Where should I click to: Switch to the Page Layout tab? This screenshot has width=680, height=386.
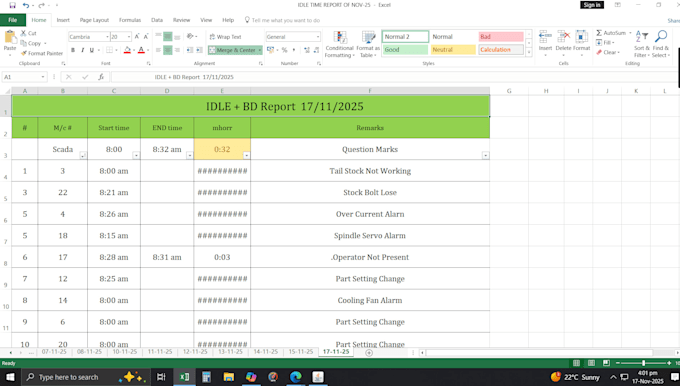94,20
